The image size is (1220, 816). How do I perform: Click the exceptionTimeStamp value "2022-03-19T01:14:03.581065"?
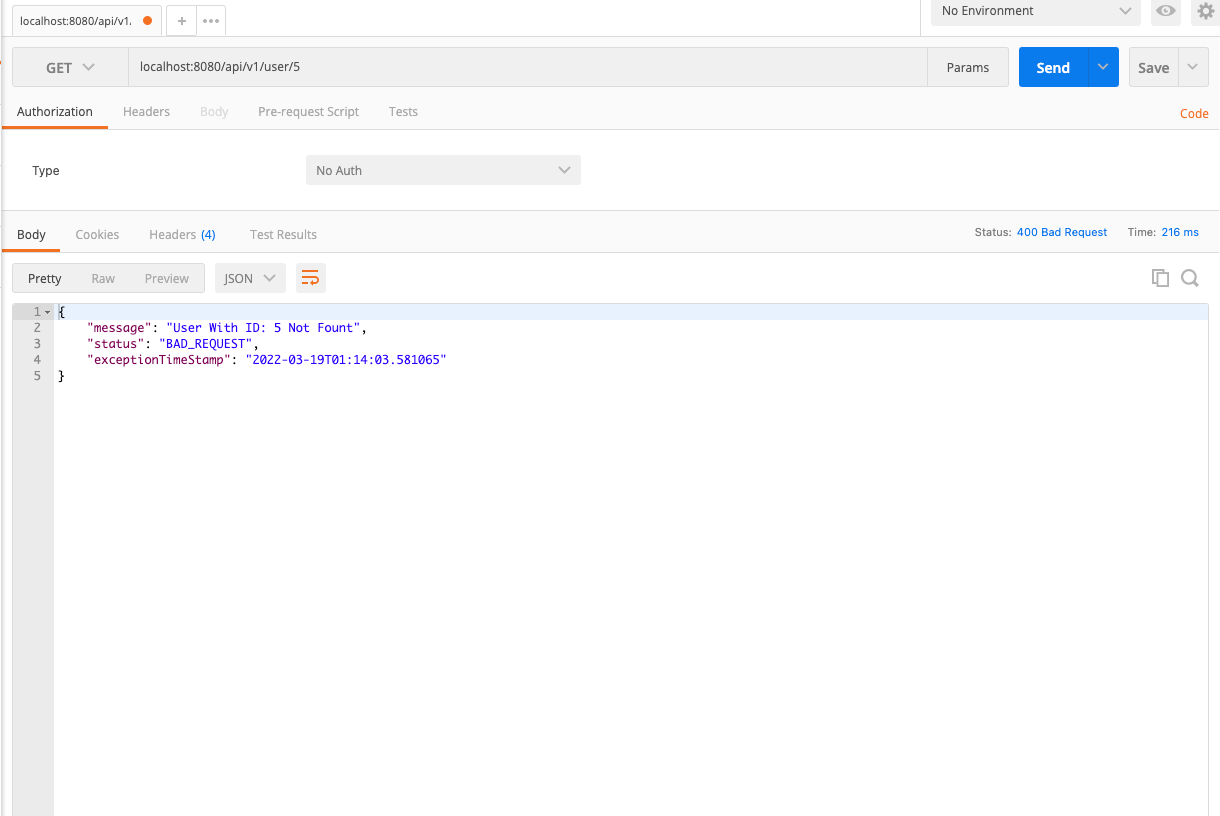tap(346, 360)
